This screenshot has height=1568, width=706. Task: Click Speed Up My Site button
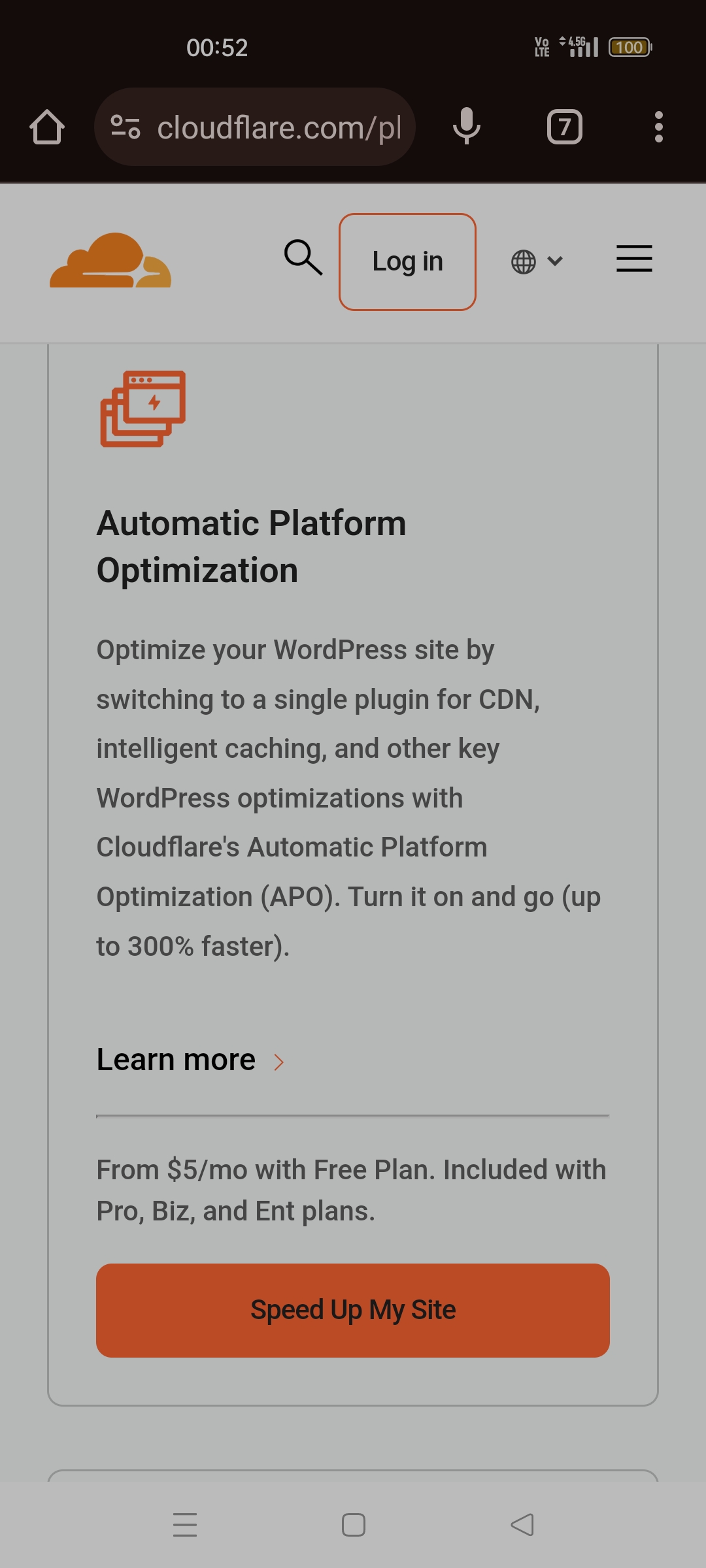point(353,1311)
